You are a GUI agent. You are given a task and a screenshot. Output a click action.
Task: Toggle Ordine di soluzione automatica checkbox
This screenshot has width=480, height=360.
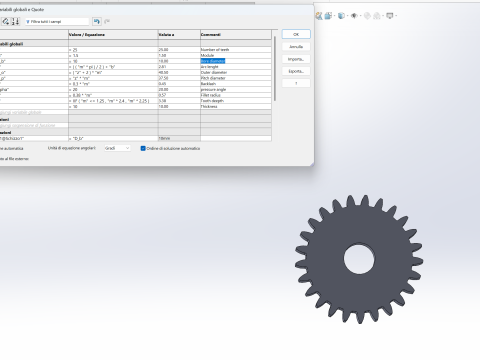[143, 148]
